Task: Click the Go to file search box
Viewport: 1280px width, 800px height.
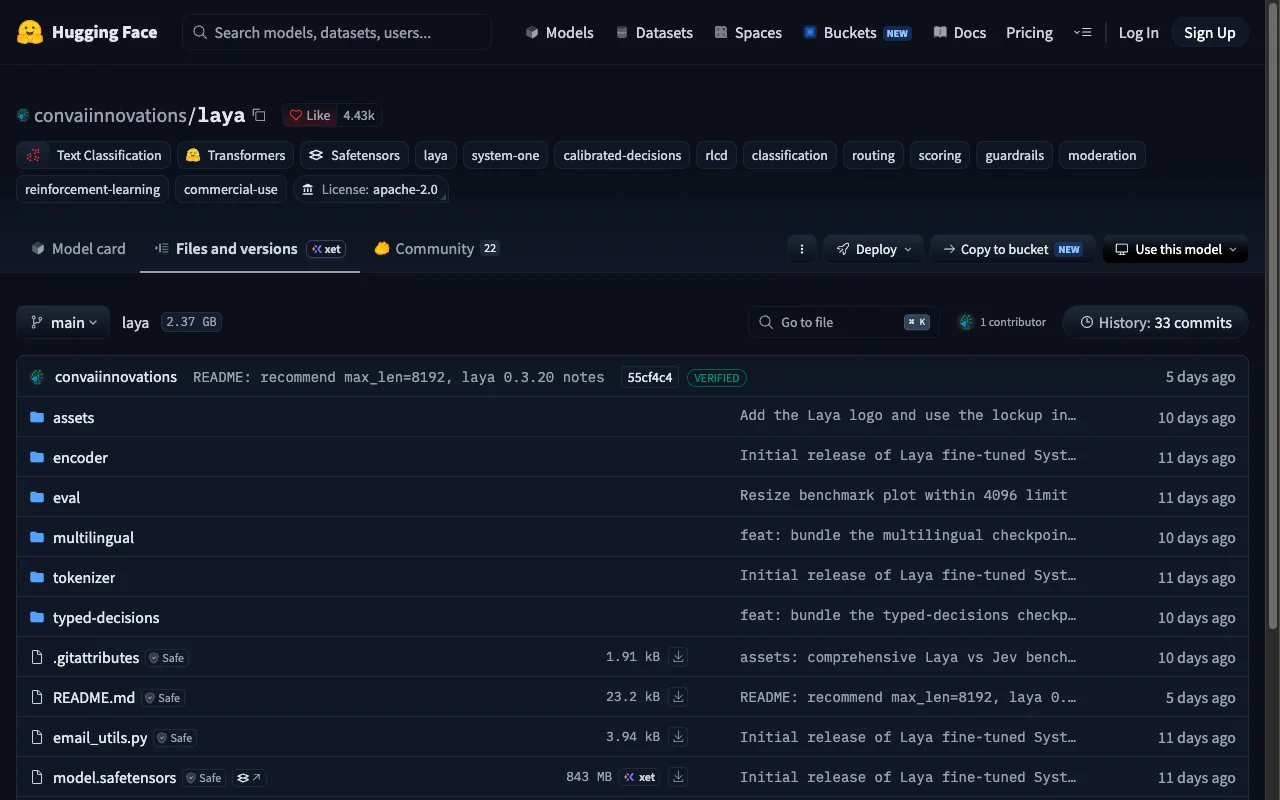Action: click(x=843, y=322)
